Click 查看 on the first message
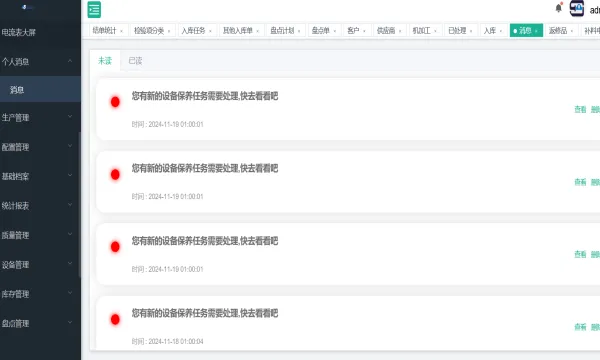Image resolution: width=600 pixels, height=360 pixels. pos(580,109)
